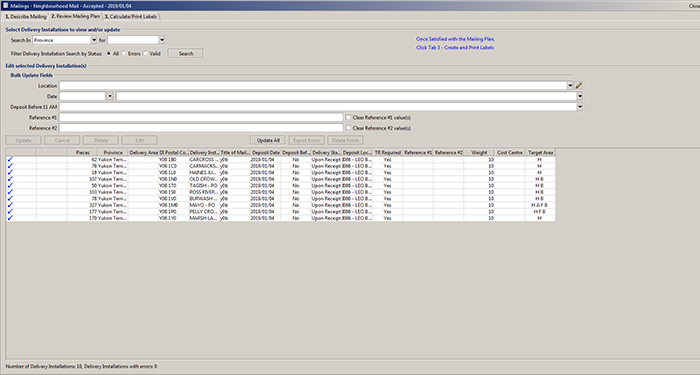
Task: Click the Export Errors button
Action: [x=307, y=140]
